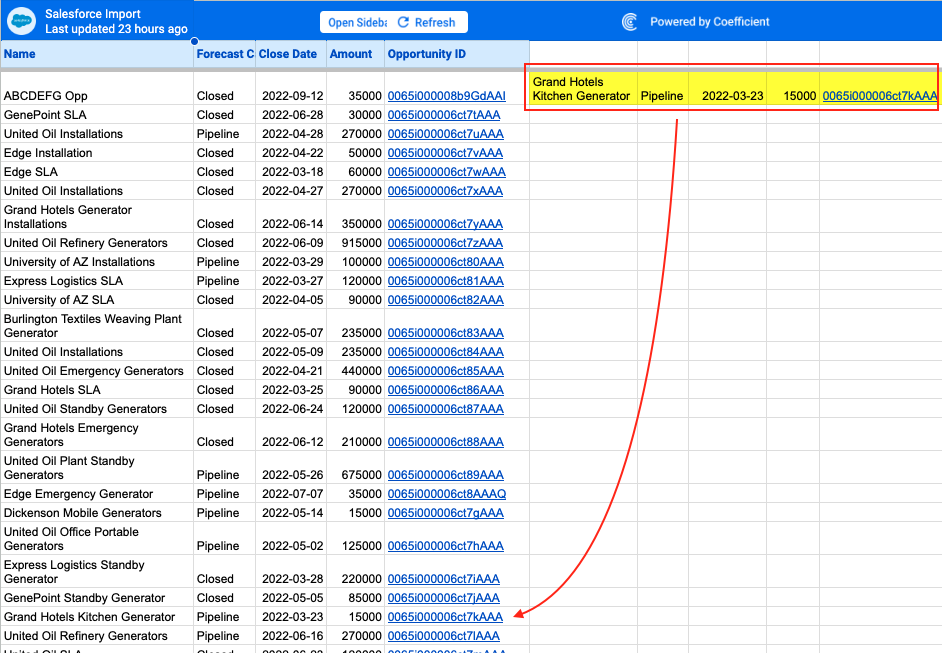Open opportunity link 0065i000006ct7tAAA
The height and width of the screenshot is (653, 942).
444,115
